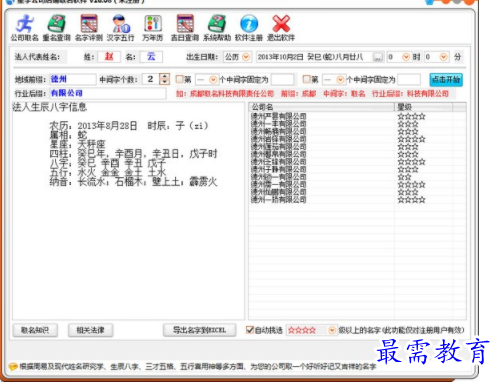Click the 中间字个数 number field showing 2
Viewport: 498px width, 383px height.
(151, 79)
